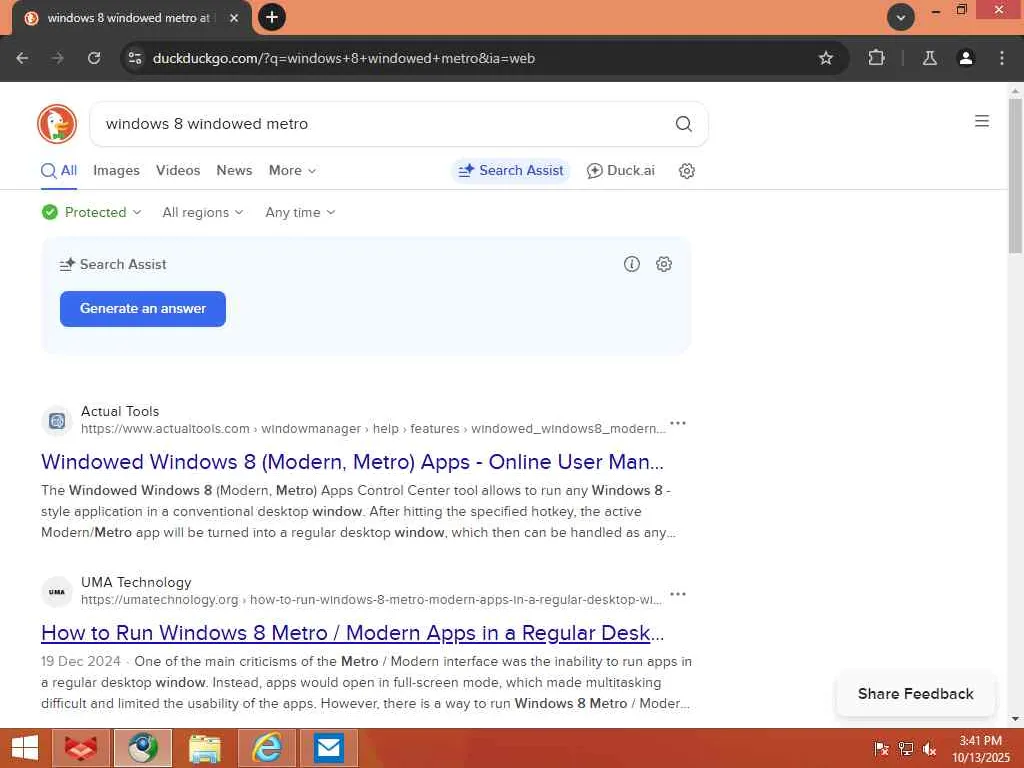Click the Chromium taskbar icon
This screenshot has width=1024, height=768.
(143, 748)
